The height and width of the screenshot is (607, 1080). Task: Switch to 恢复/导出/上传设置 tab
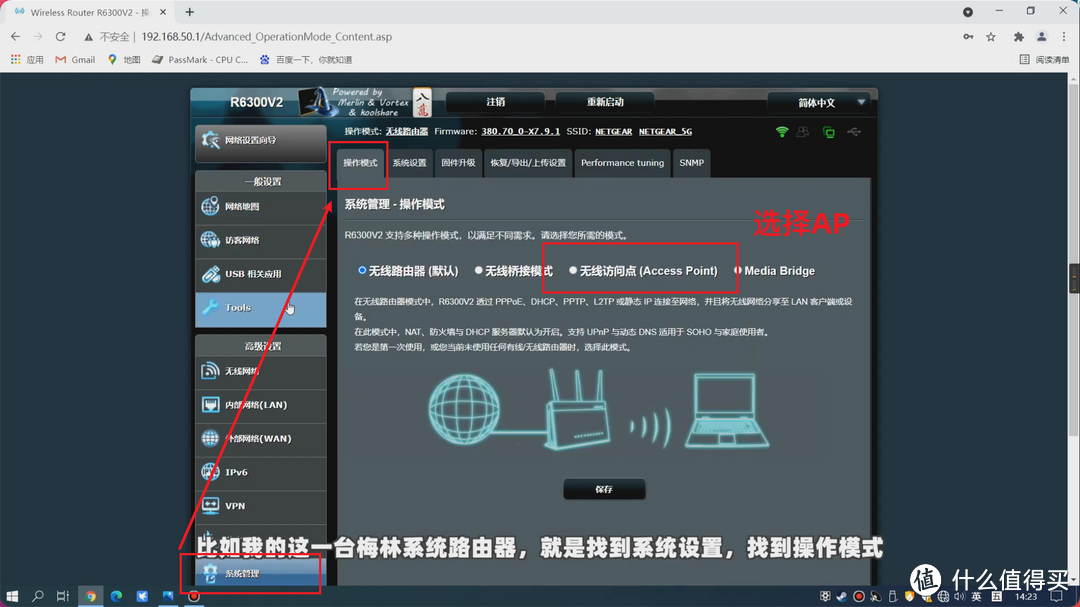click(x=528, y=163)
